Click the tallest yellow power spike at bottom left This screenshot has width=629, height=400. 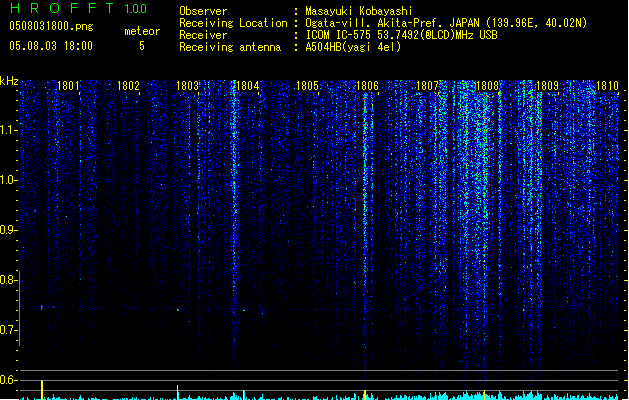[42, 390]
